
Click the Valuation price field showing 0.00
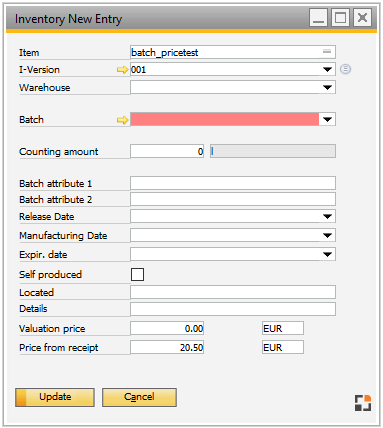(x=167, y=328)
